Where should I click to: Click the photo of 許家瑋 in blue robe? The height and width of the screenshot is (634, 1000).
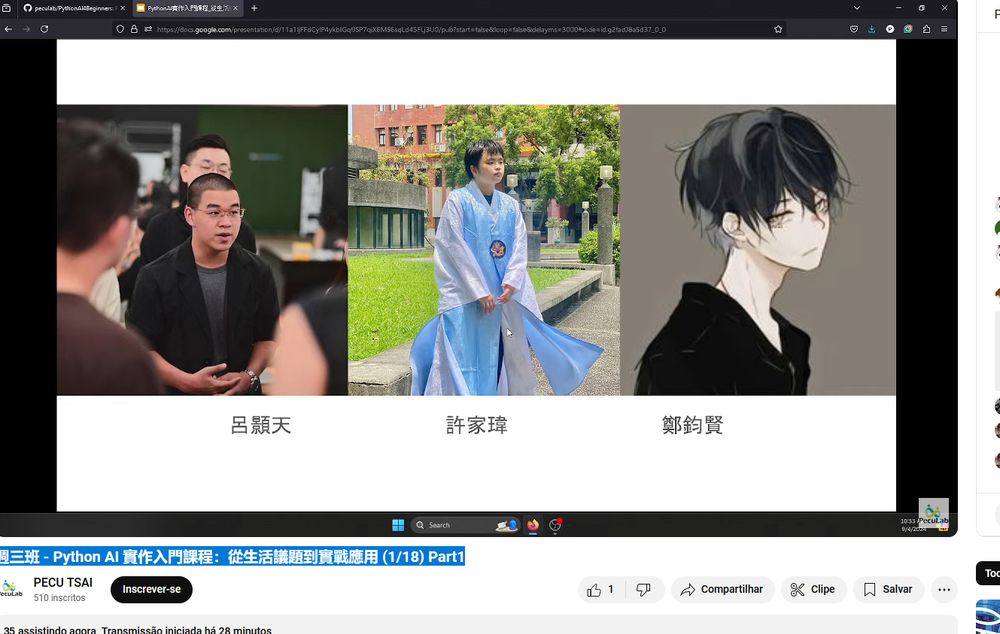click(484, 250)
